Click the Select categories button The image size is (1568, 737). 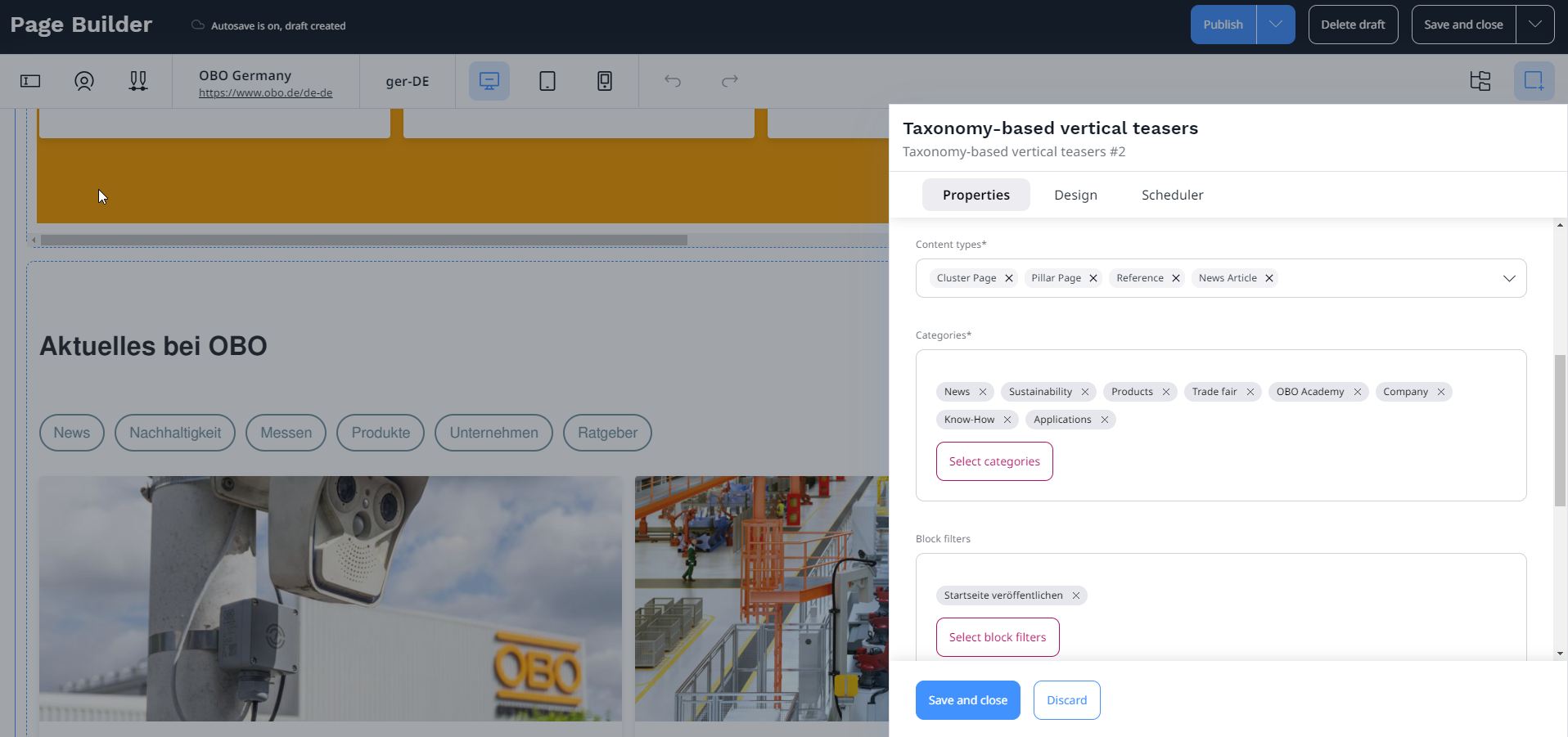coord(994,461)
